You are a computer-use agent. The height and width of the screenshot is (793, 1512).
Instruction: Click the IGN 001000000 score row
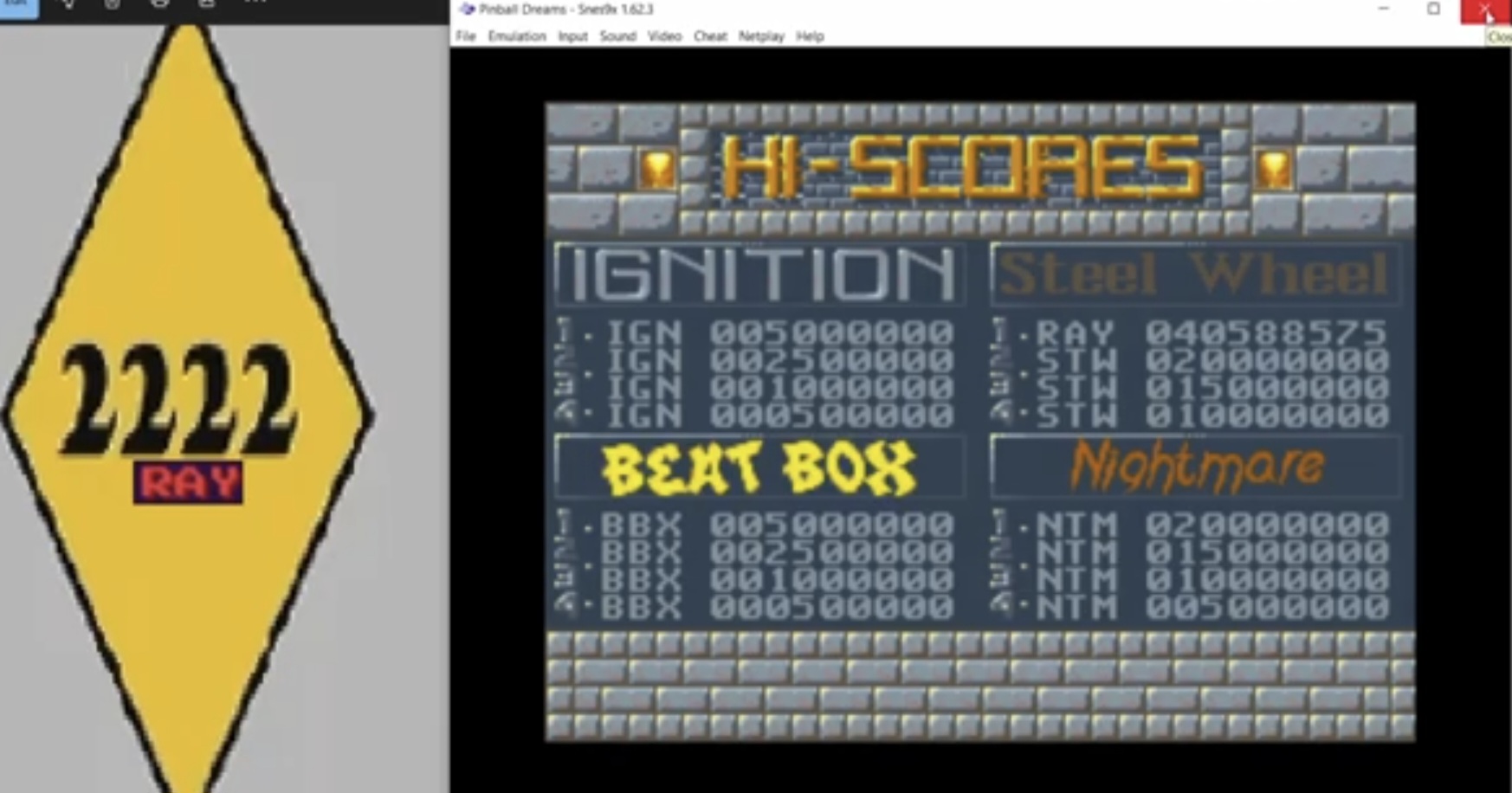click(755, 388)
